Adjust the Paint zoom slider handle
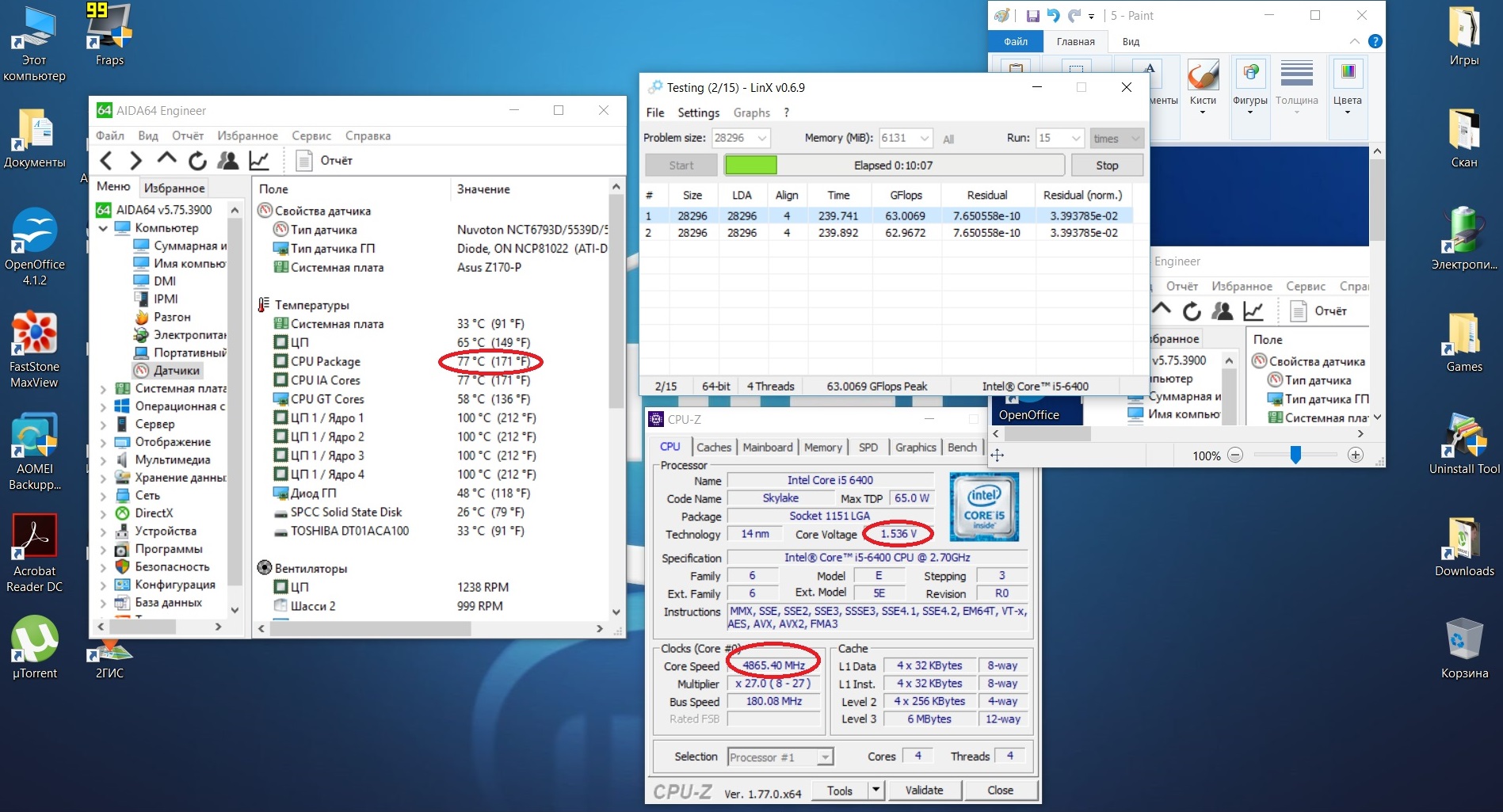The width and height of the screenshot is (1503, 812). point(1295,455)
